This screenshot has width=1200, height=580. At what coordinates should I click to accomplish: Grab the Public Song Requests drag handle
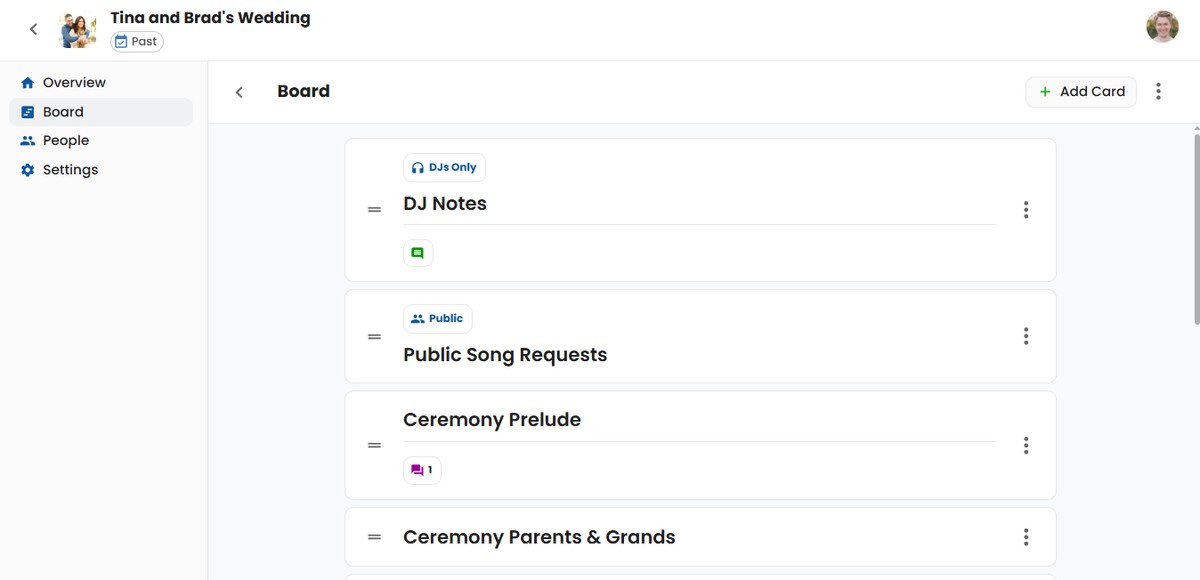(374, 337)
